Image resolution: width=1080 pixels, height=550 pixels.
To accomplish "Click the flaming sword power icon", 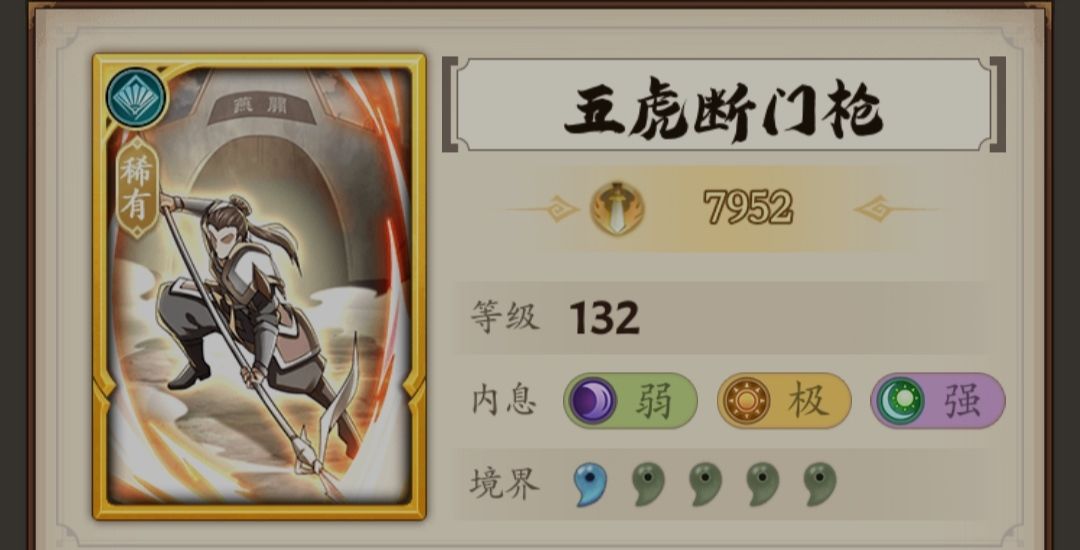I will pos(618,208).
